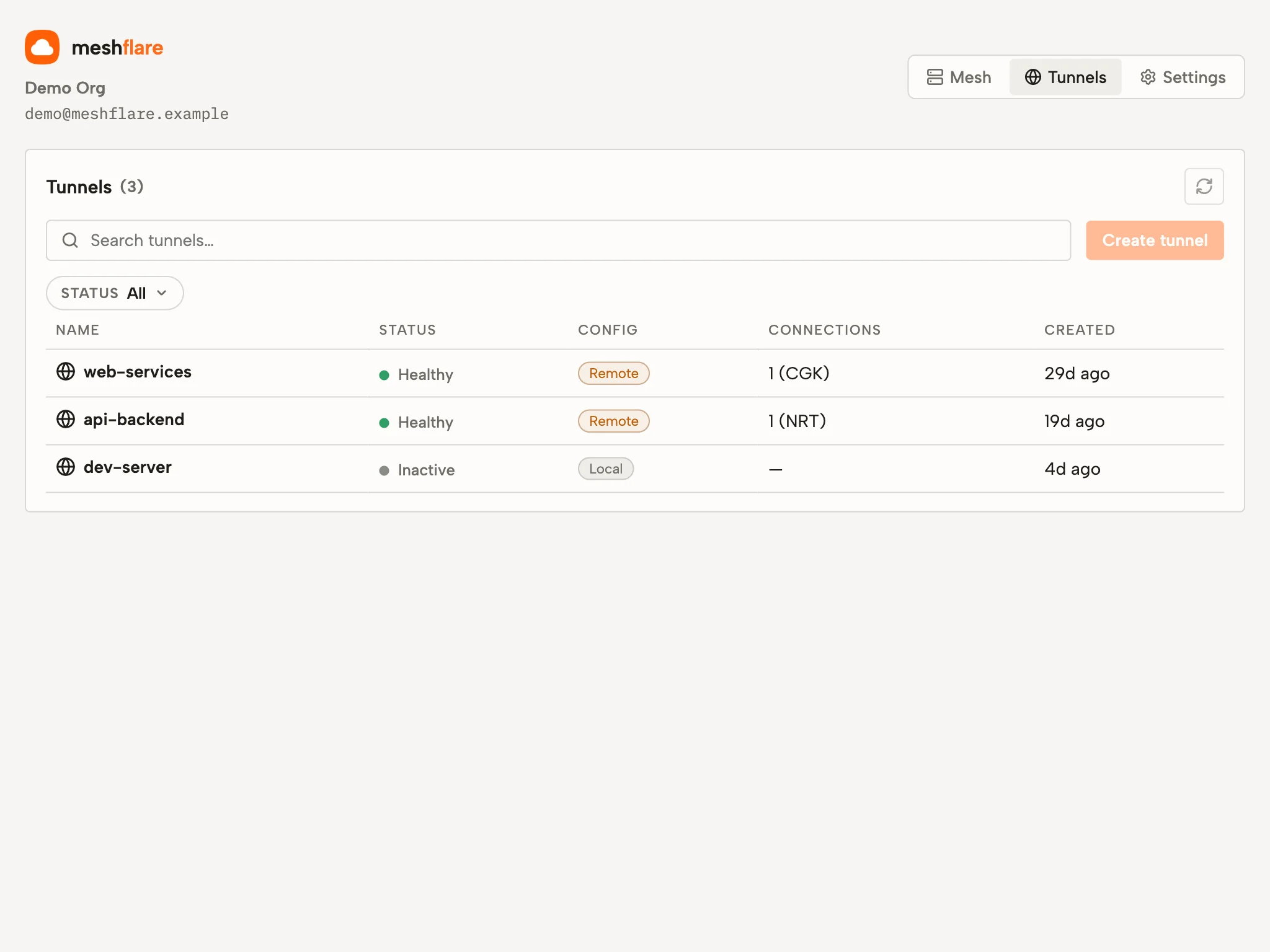Click the Inactive status text for dev-server
The height and width of the screenshot is (952, 1270).
(426, 470)
